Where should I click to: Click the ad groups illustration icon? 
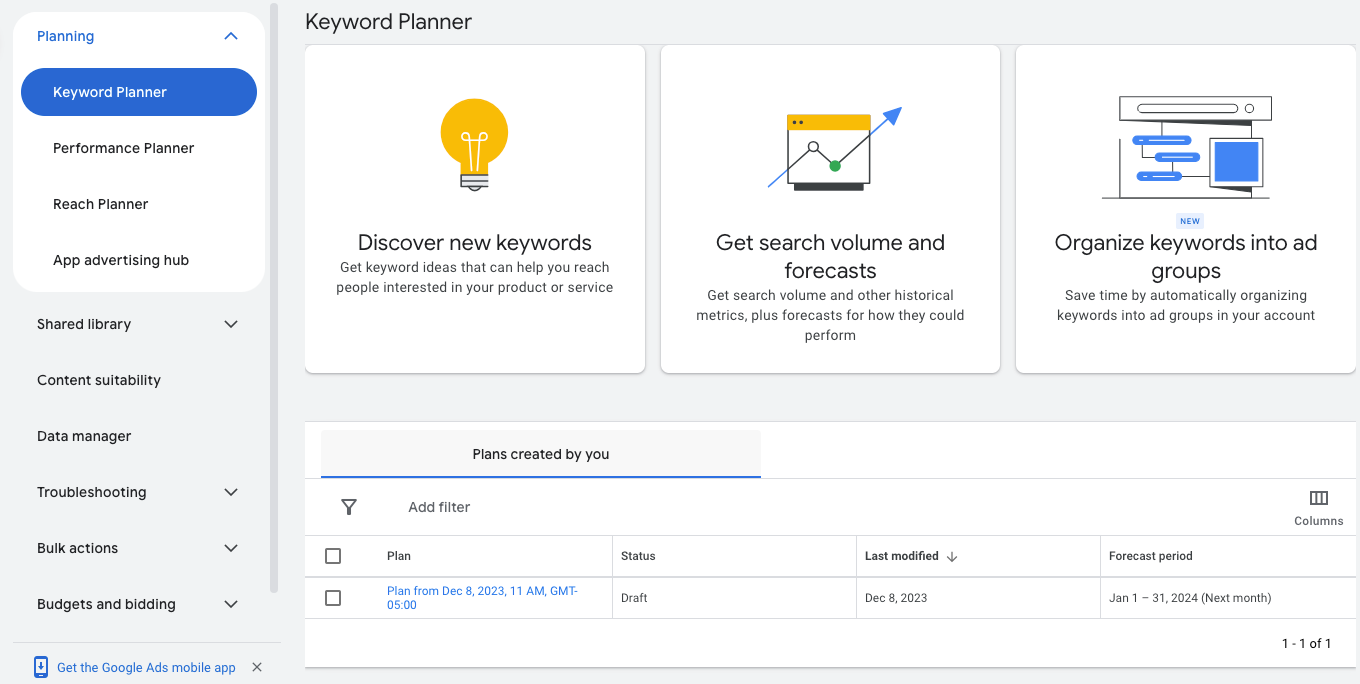[x=1186, y=147]
